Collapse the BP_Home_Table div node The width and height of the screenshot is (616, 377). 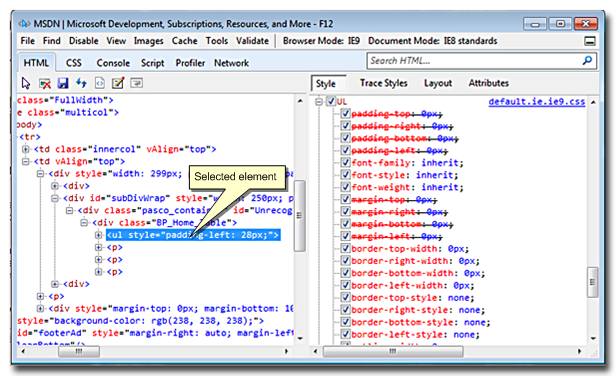click(84, 223)
